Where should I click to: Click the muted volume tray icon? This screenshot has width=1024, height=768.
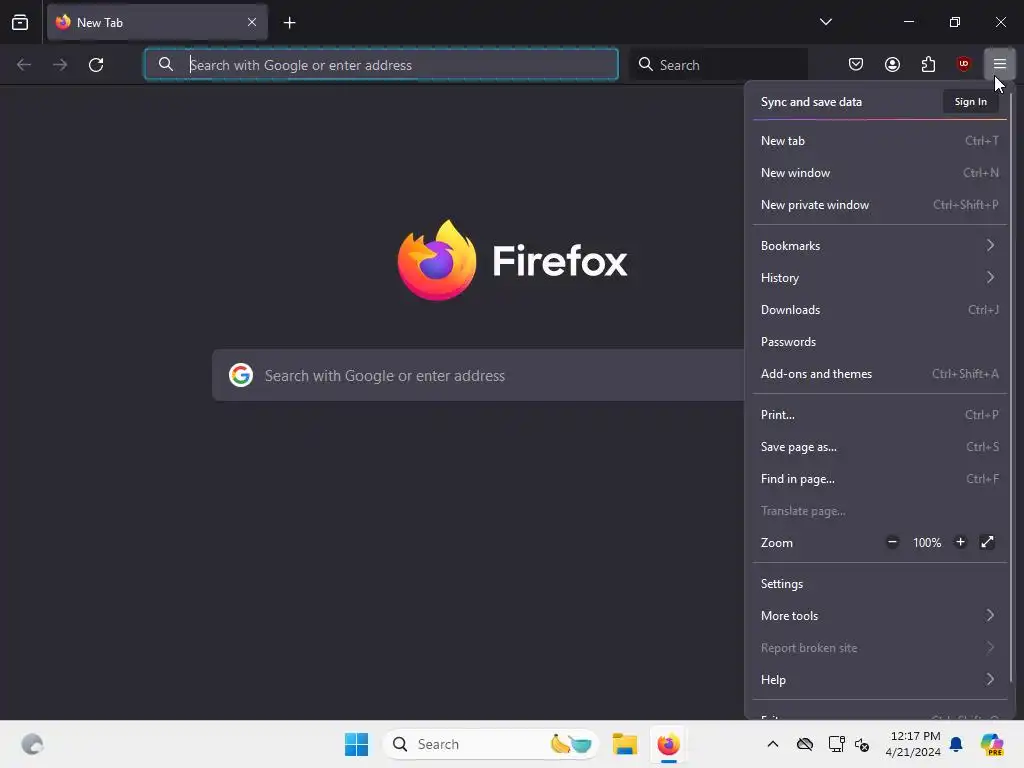tap(862, 744)
